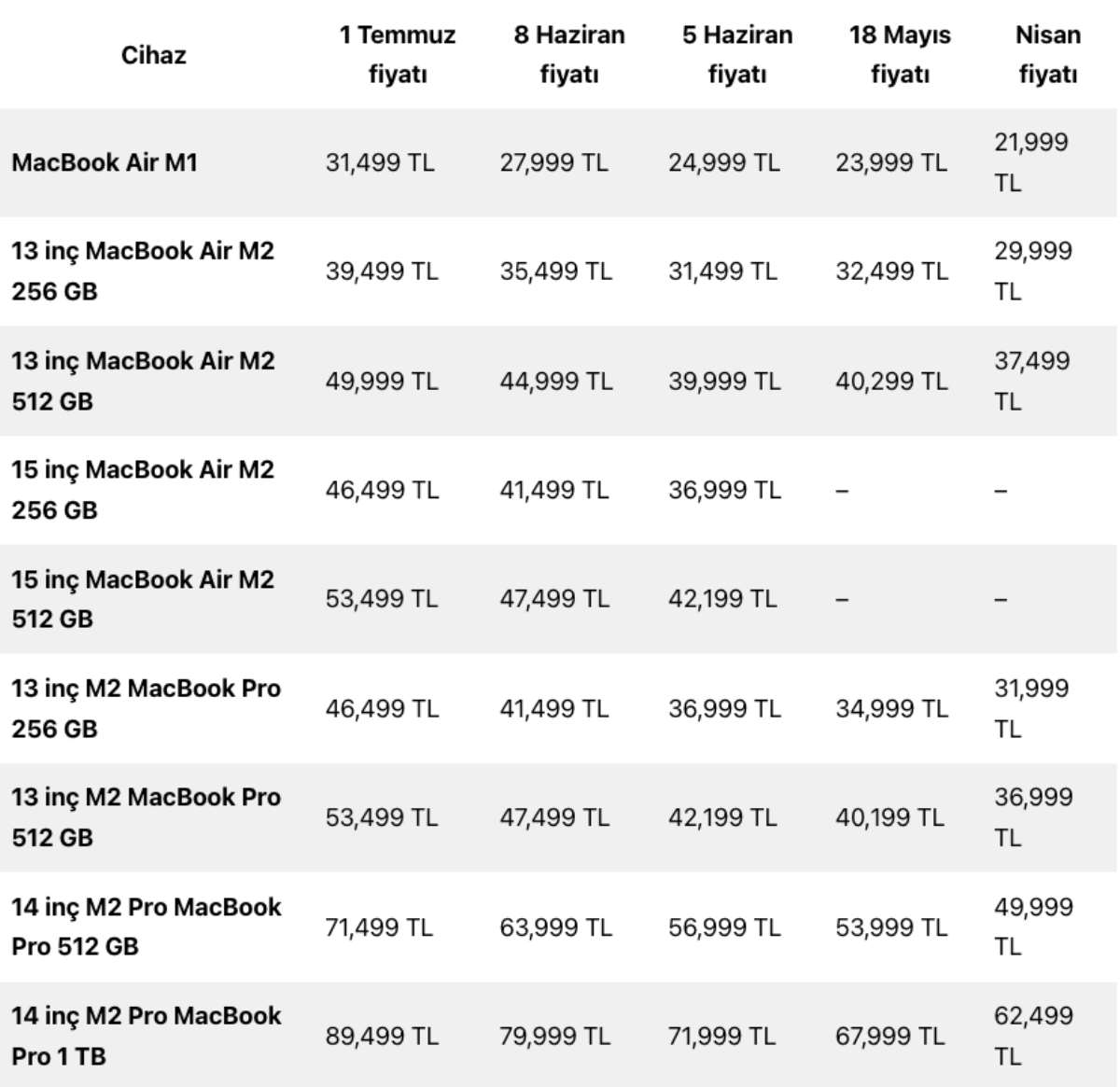Image resolution: width=1120 pixels, height=1087 pixels.
Task: Click the 15 inç MacBook Air M2 512 GB label
Action: click(x=143, y=599)
